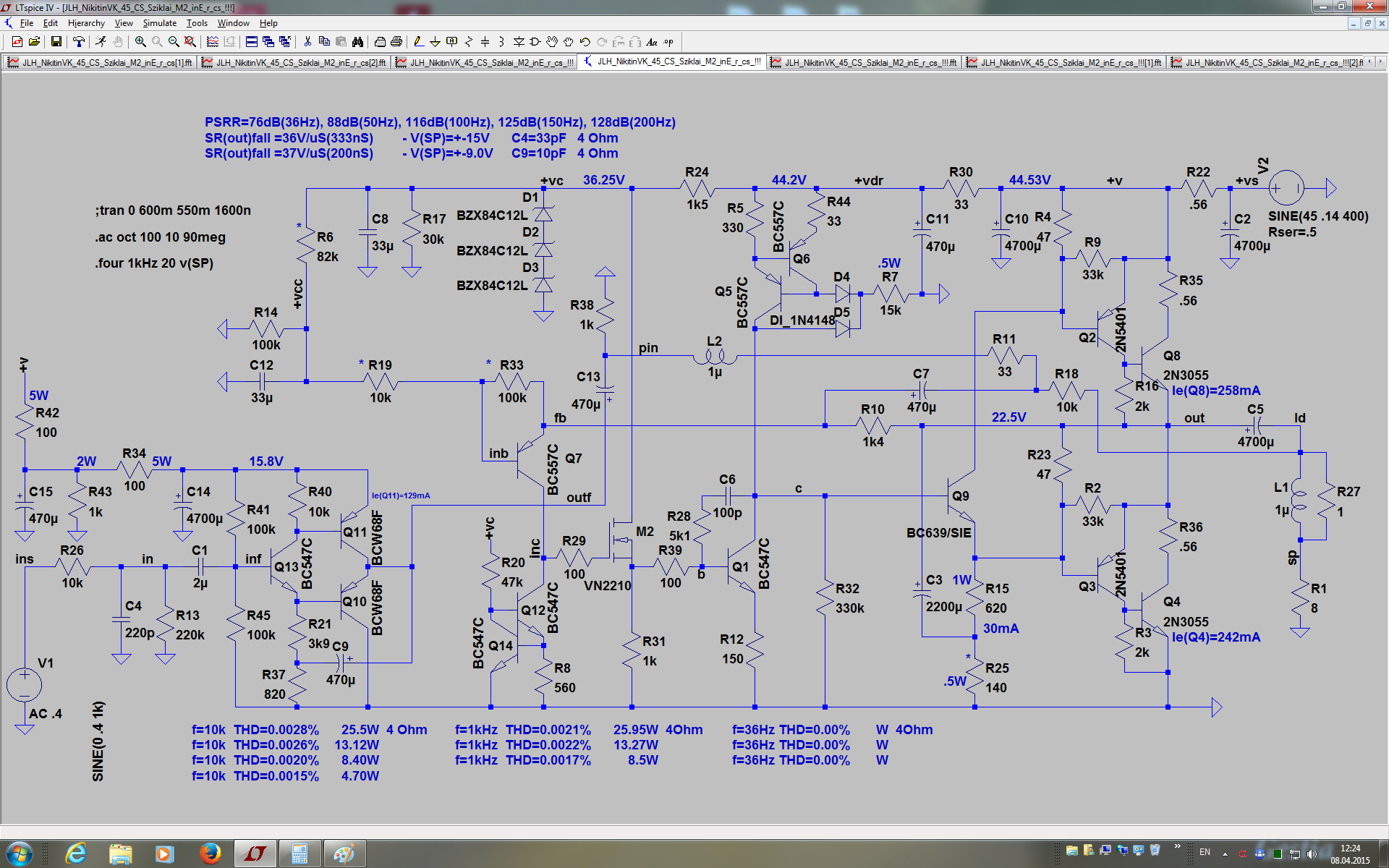
Task: Select the Copy tool
Action: [324, 42]
